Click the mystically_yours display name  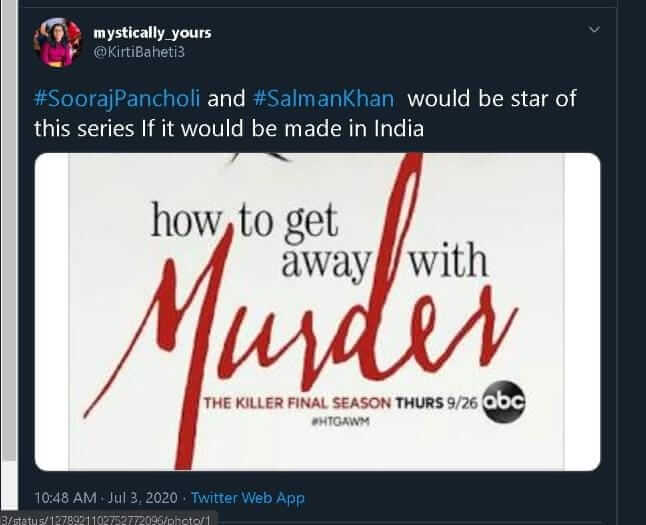pos(152,33)
